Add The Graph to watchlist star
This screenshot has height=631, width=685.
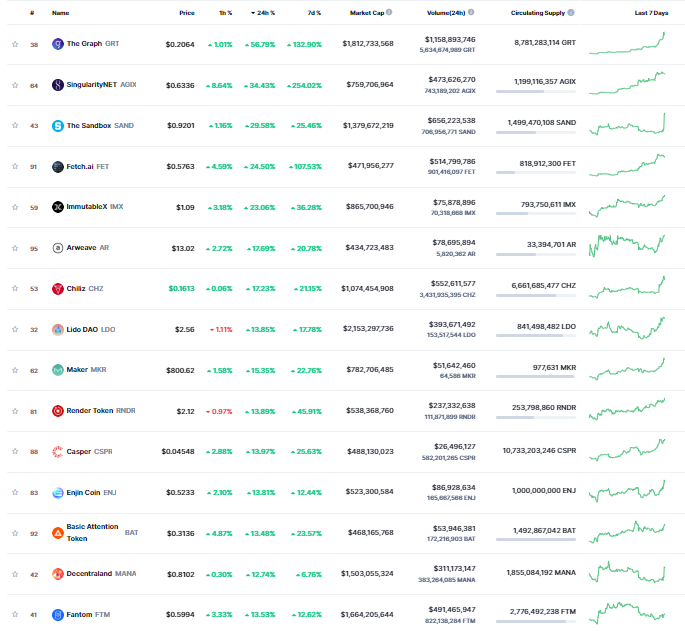coord(15,44)
